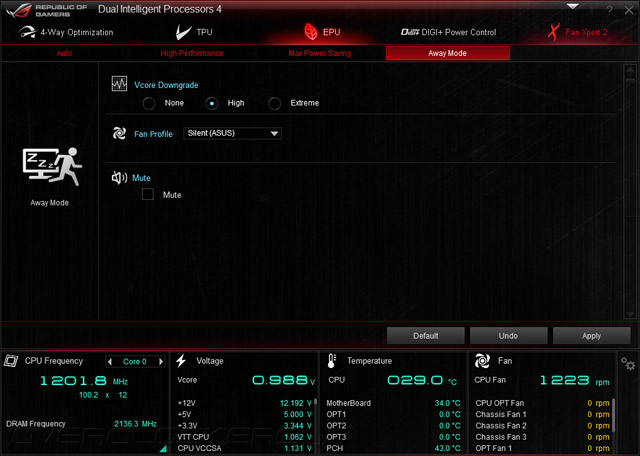Screen dimensions: 640x456
Task: Switch to the TPU tab
Action: pos(194,32)
